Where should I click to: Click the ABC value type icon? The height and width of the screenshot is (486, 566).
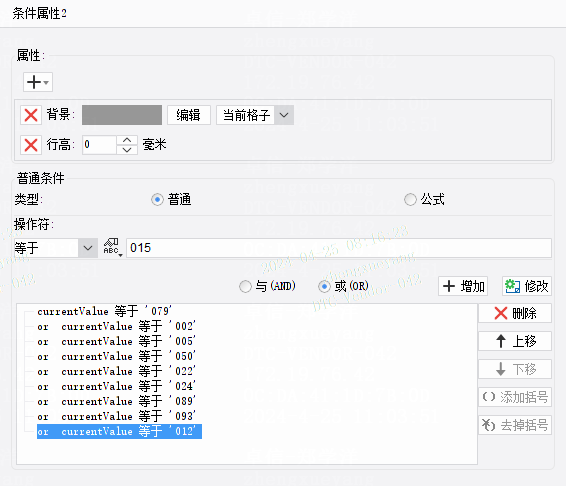click(x=113, y=247)
